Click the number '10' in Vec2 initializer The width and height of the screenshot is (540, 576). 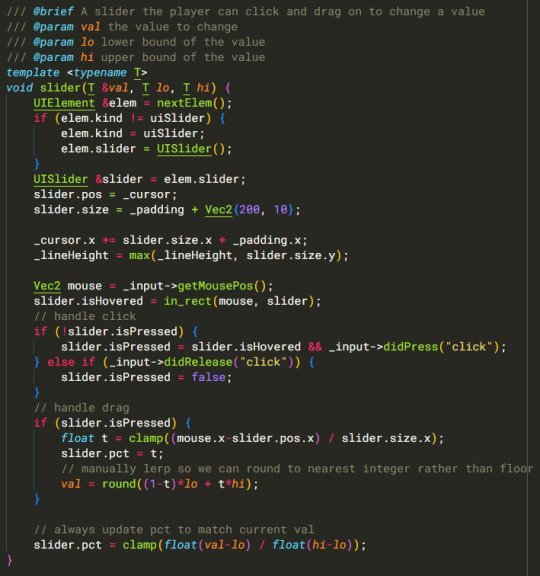281,210
